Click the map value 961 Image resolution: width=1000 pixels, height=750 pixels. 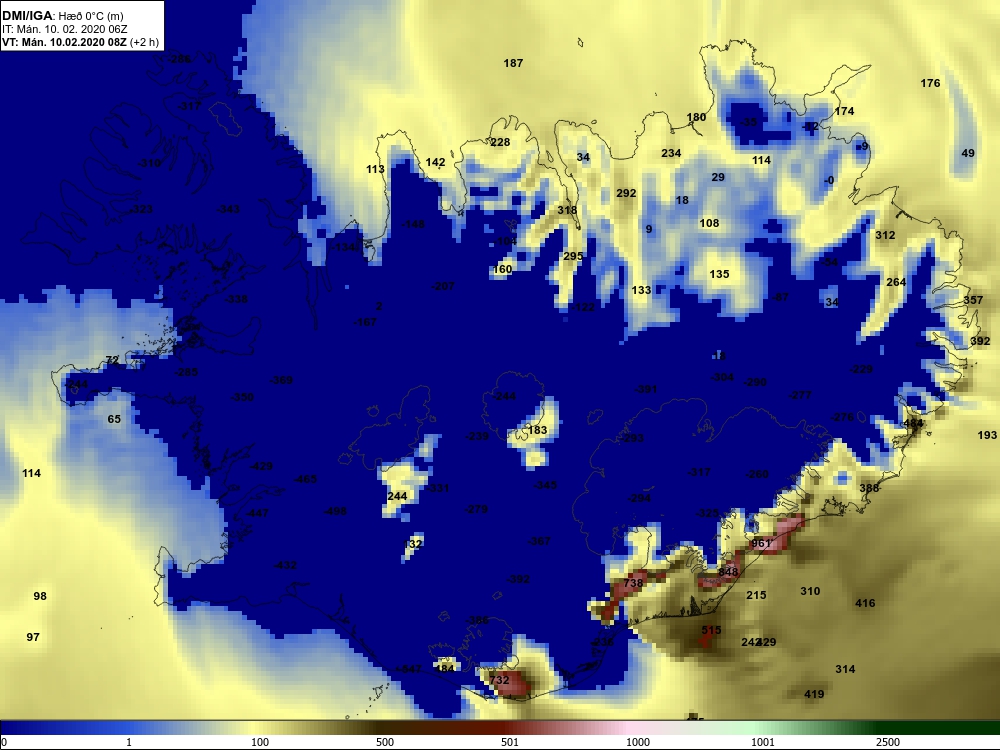(x=761, y=543)
